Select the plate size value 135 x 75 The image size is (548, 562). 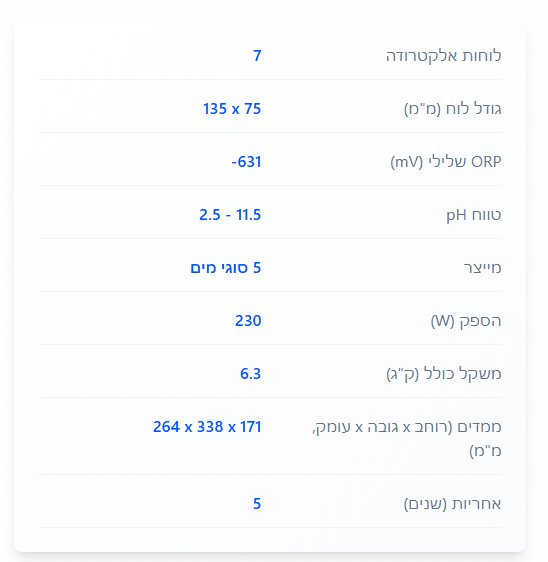(232, 109)
